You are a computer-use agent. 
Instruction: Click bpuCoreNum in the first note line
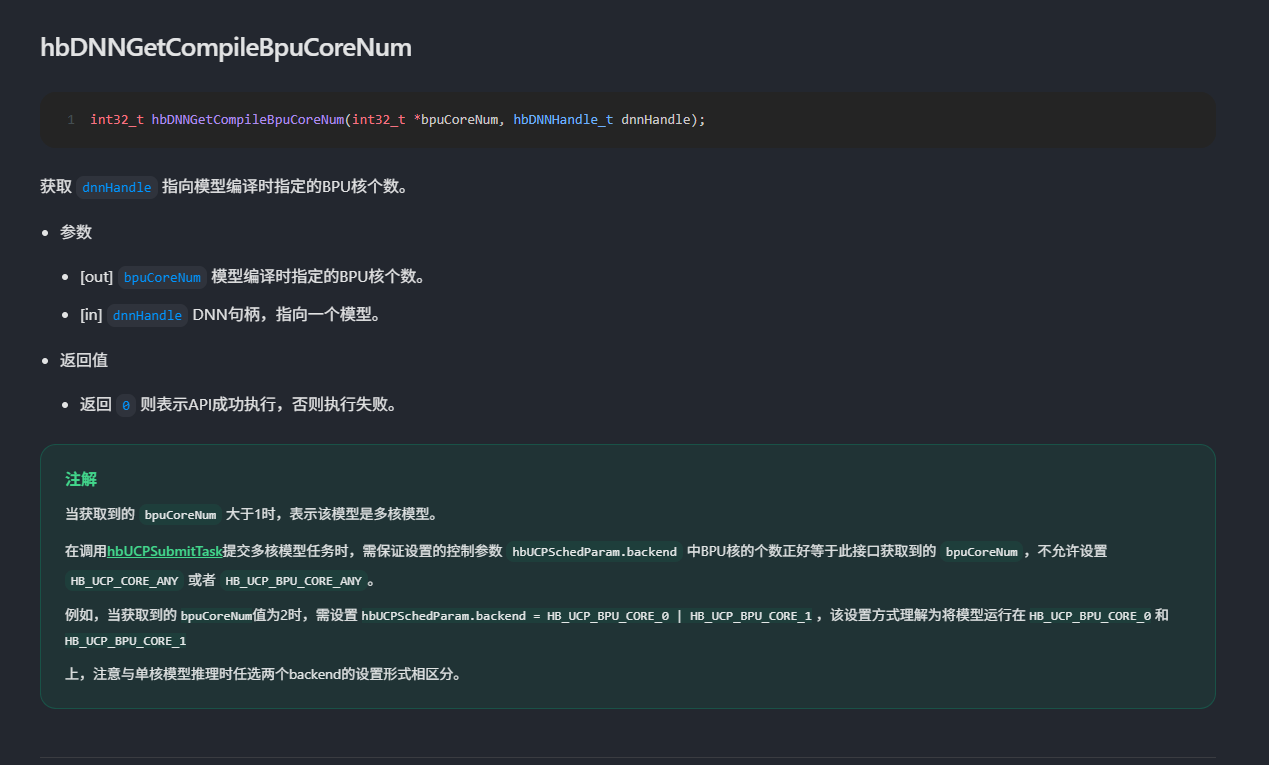180,515
